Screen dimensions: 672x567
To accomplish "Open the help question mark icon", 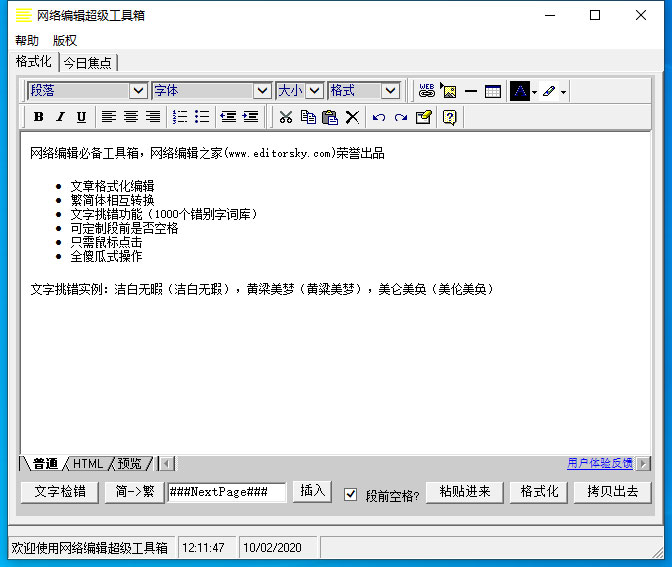I will 450,117.
